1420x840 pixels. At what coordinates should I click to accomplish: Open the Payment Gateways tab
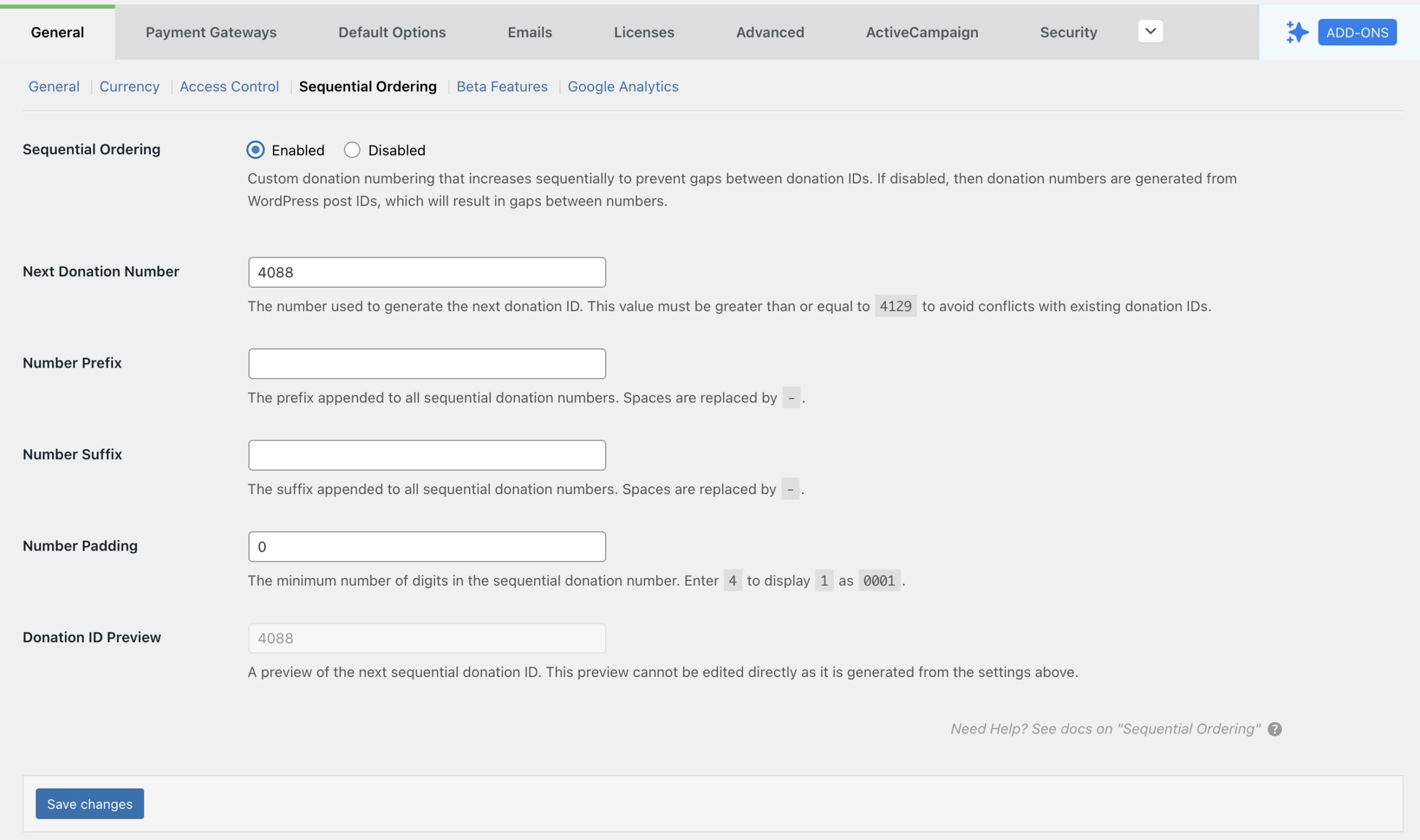(211, 32)
